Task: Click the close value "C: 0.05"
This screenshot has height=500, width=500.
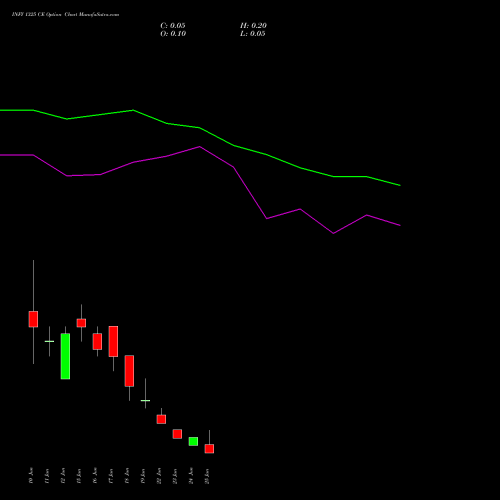Action: [173, 26]
